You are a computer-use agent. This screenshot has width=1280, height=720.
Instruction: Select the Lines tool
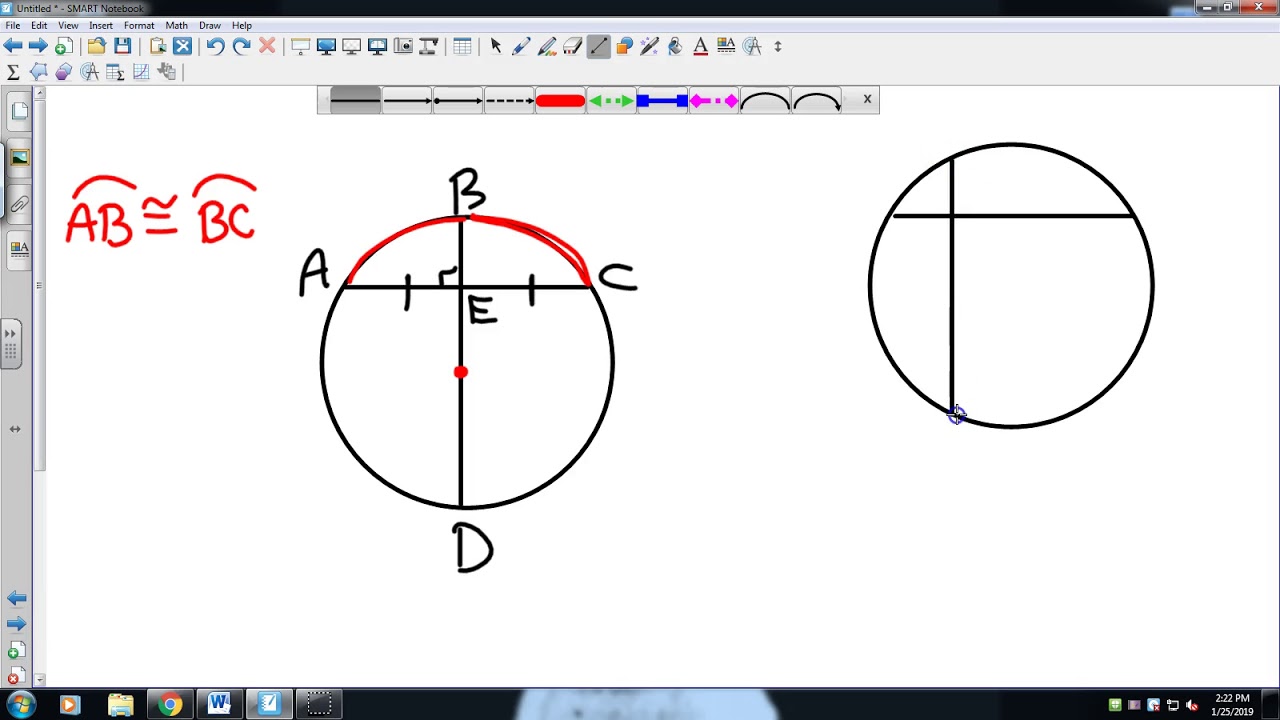pyautogui.click(x=598, y=46)
